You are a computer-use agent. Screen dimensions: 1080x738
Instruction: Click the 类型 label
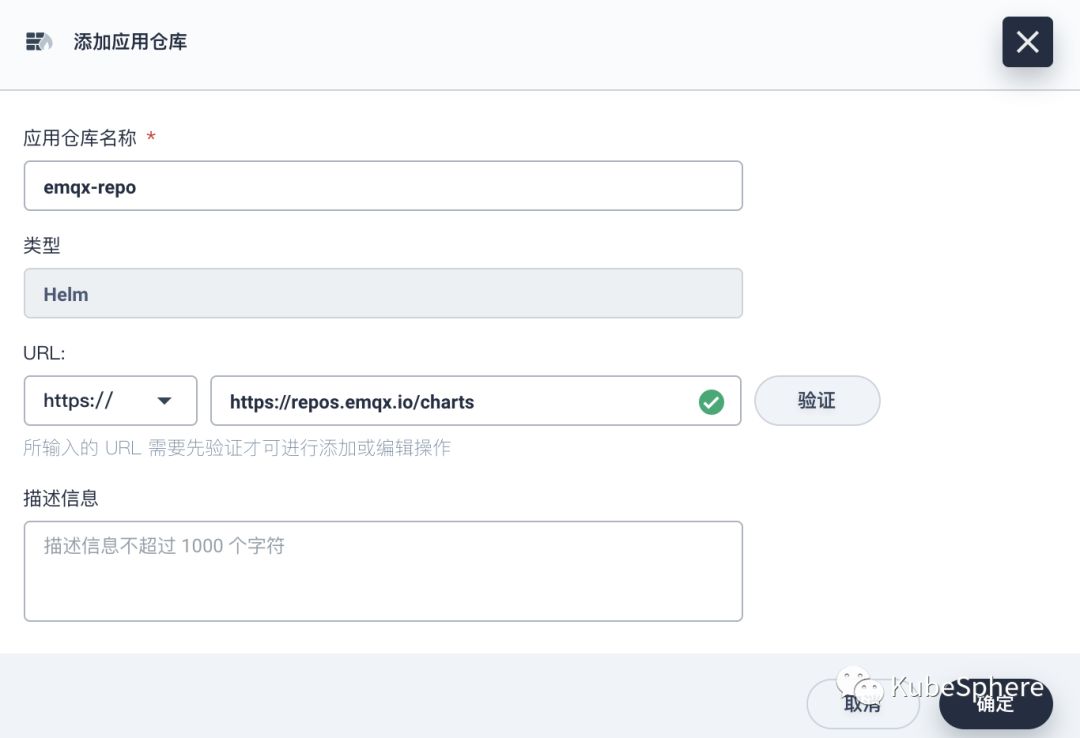click(42, 245)
